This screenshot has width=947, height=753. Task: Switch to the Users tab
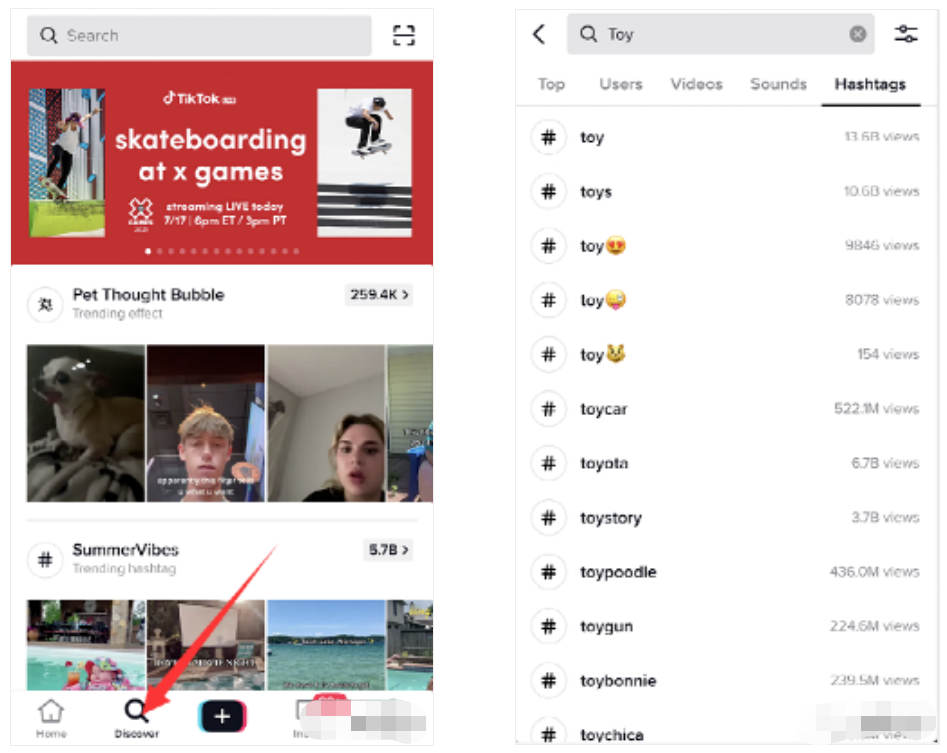(x=620, y=84)
